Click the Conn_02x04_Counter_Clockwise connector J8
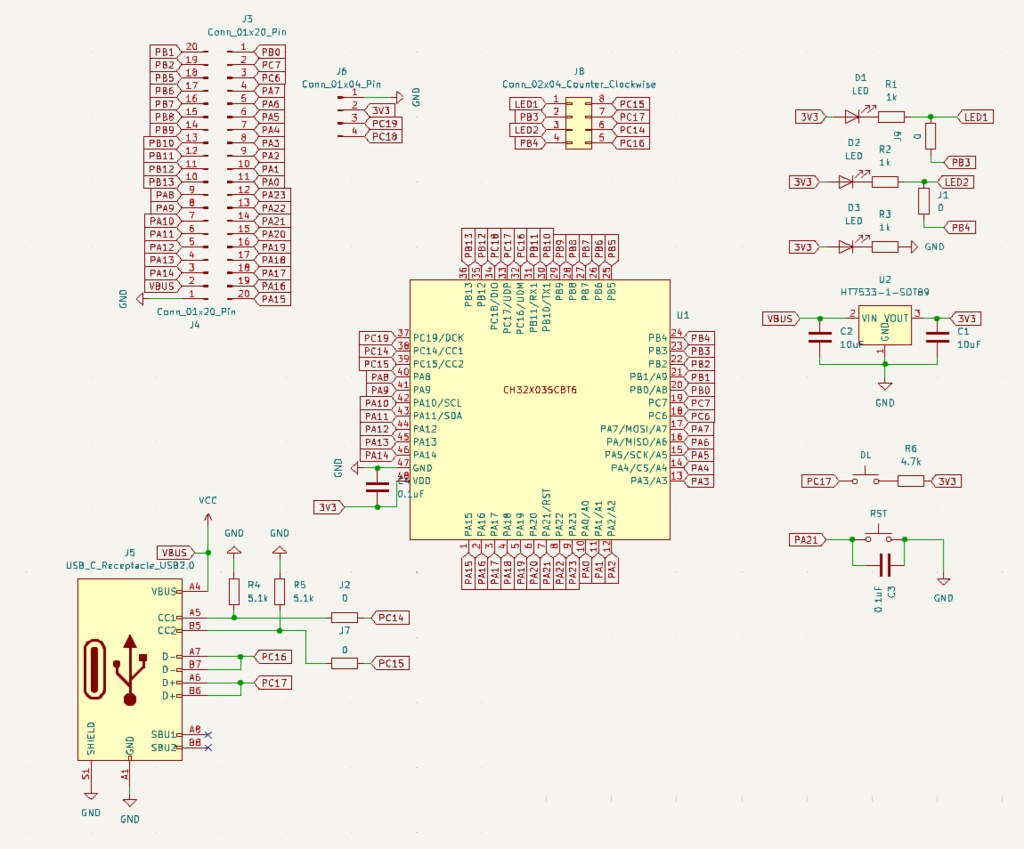 click(578, 125)
